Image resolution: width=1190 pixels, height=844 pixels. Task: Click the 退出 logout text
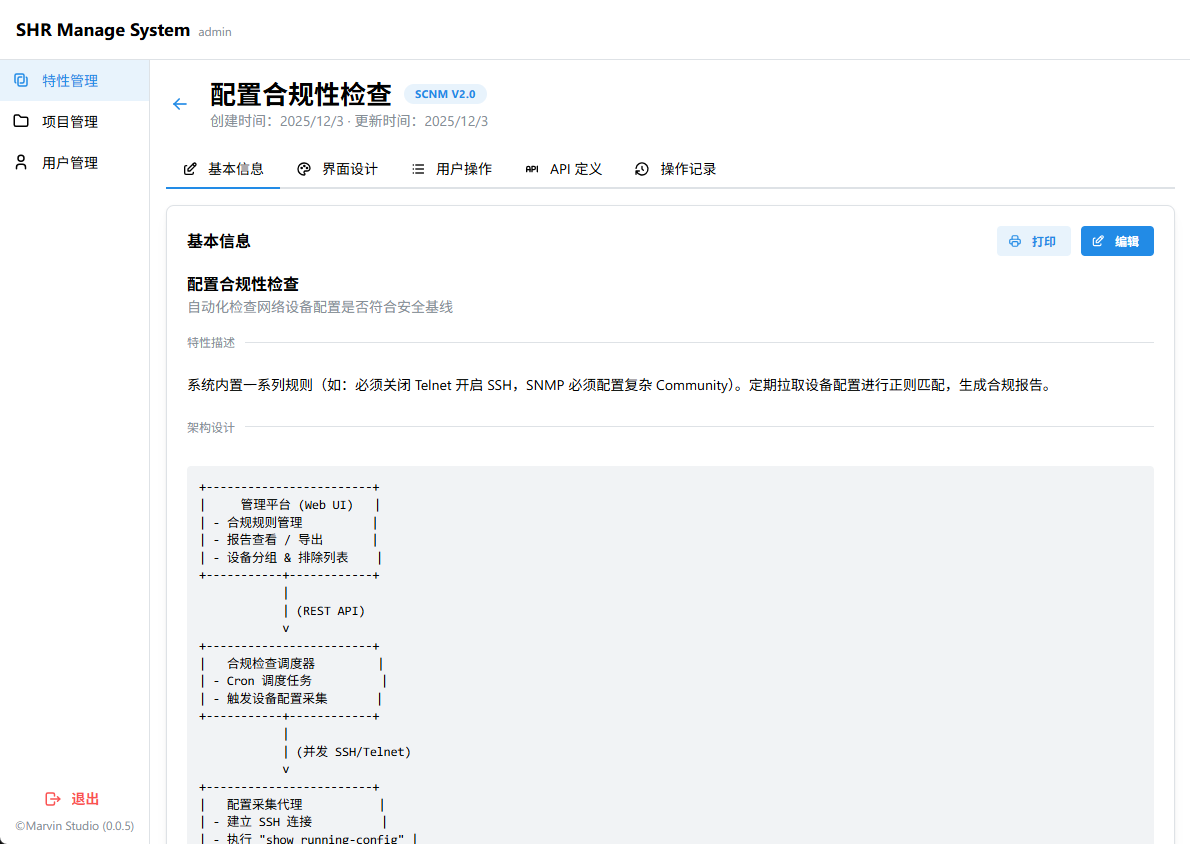point(85,799)
